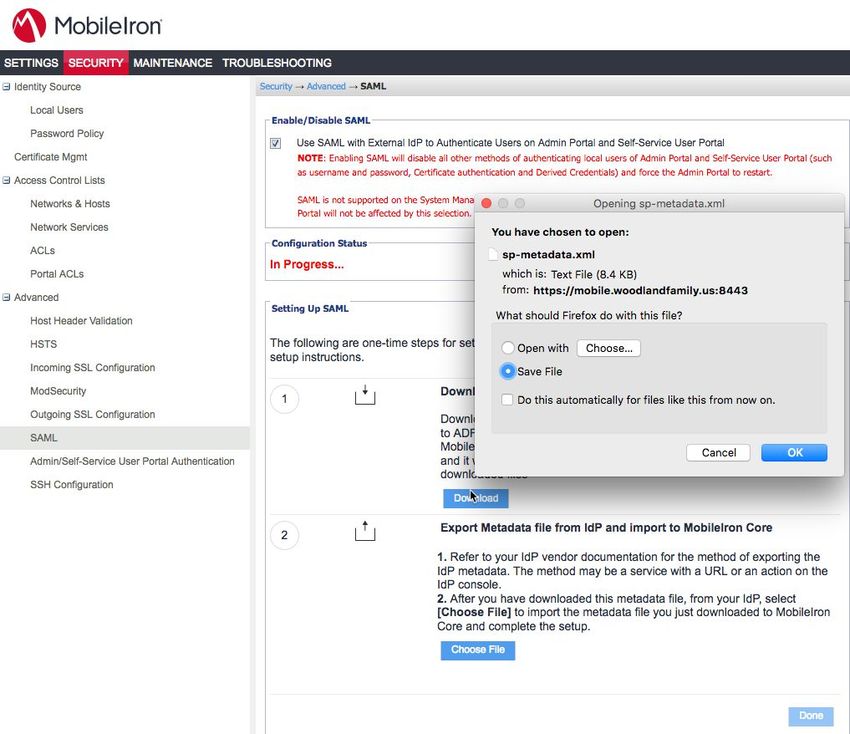The height and width of the screenshot is (734, 850).
Task: Open the SECURITY tab
Action: 96,63
